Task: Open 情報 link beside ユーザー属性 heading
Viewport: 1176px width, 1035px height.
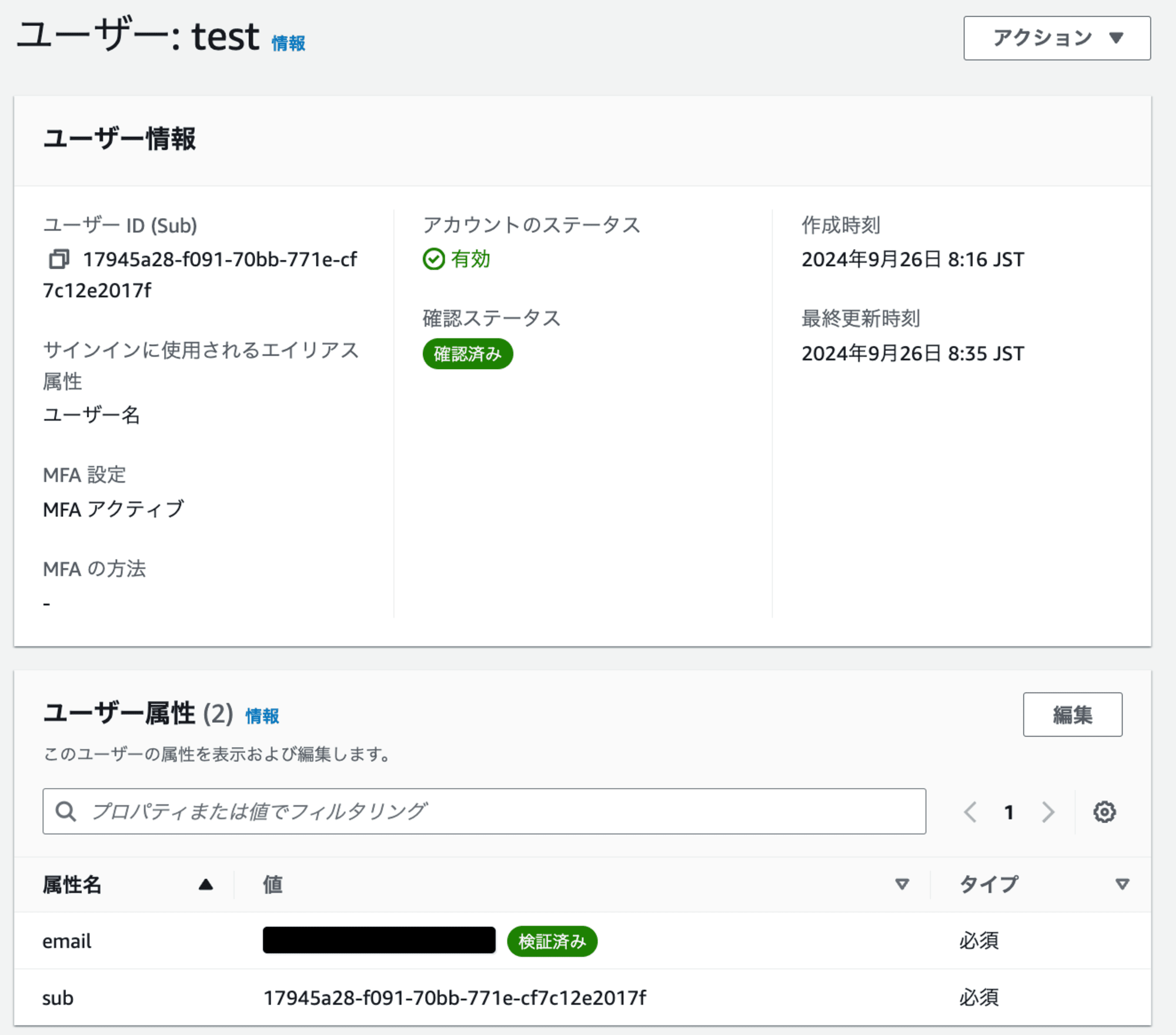Action: pos(262,715)
